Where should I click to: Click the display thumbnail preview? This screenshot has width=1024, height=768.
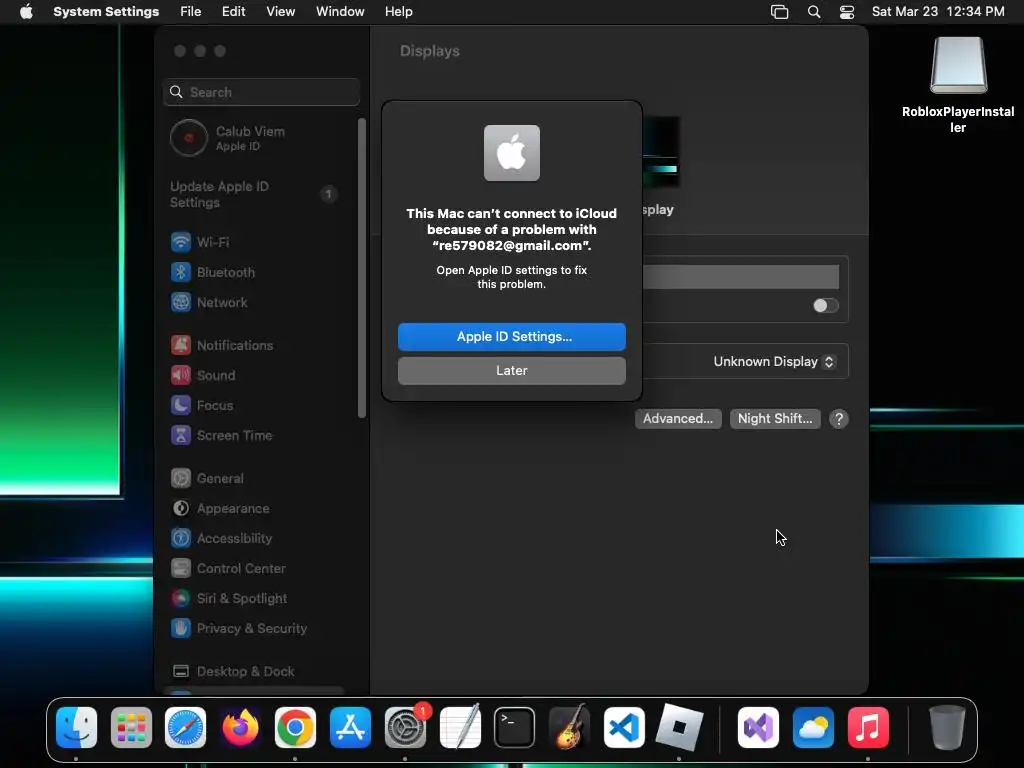tap(661, 152)
